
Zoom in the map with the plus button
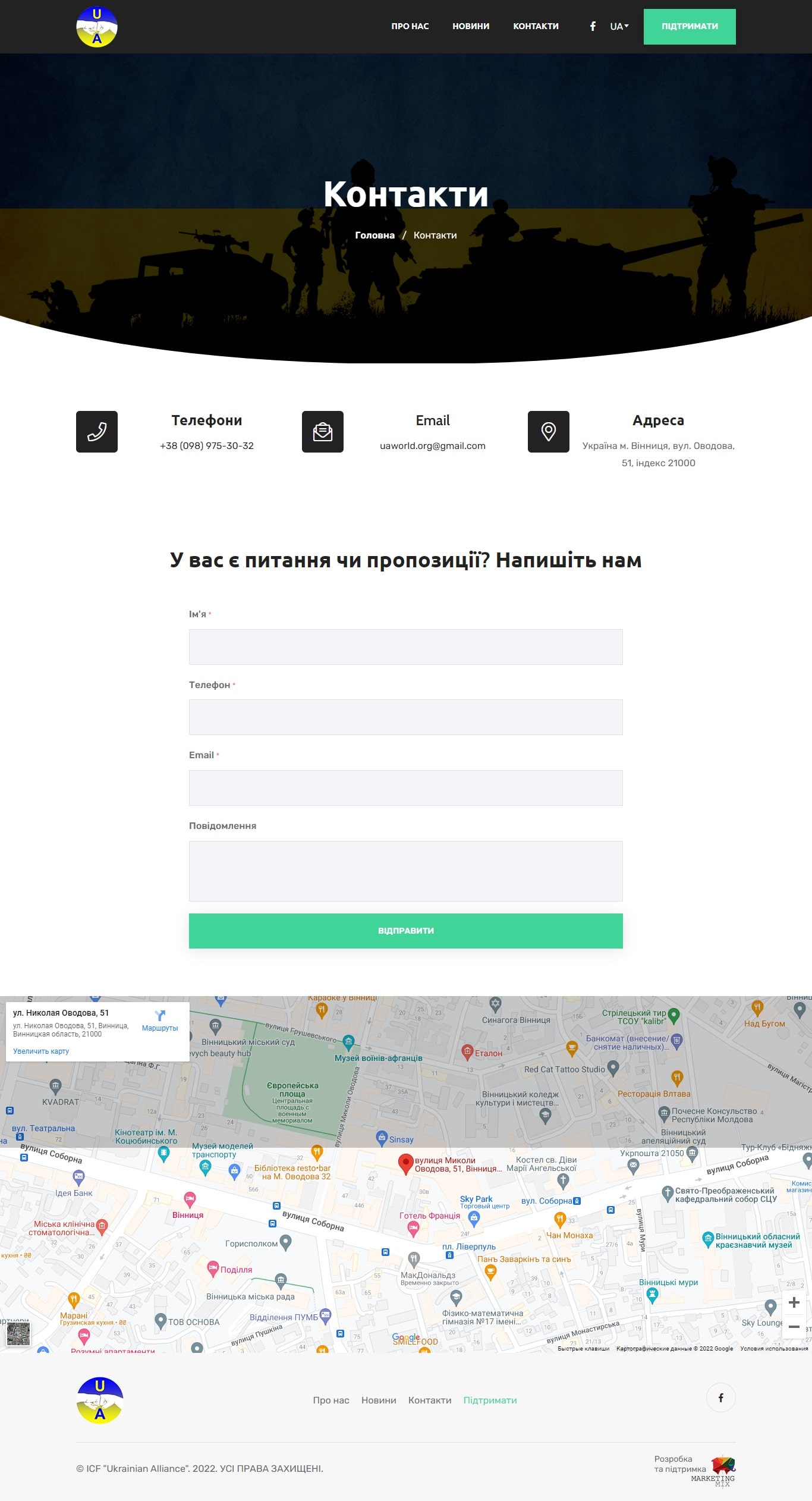(794, 1302)
